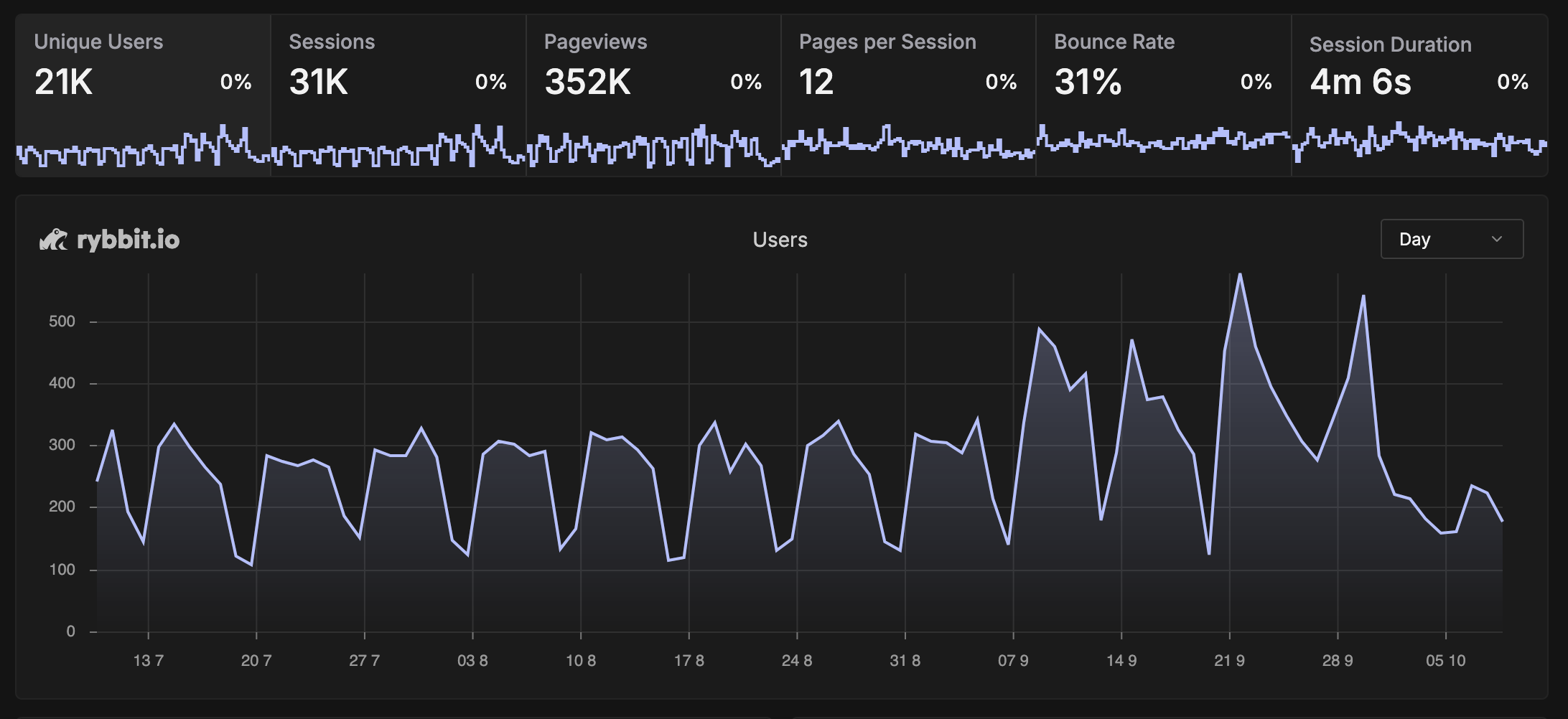Click the rybbit.io frog logo icon

(53, 240)
